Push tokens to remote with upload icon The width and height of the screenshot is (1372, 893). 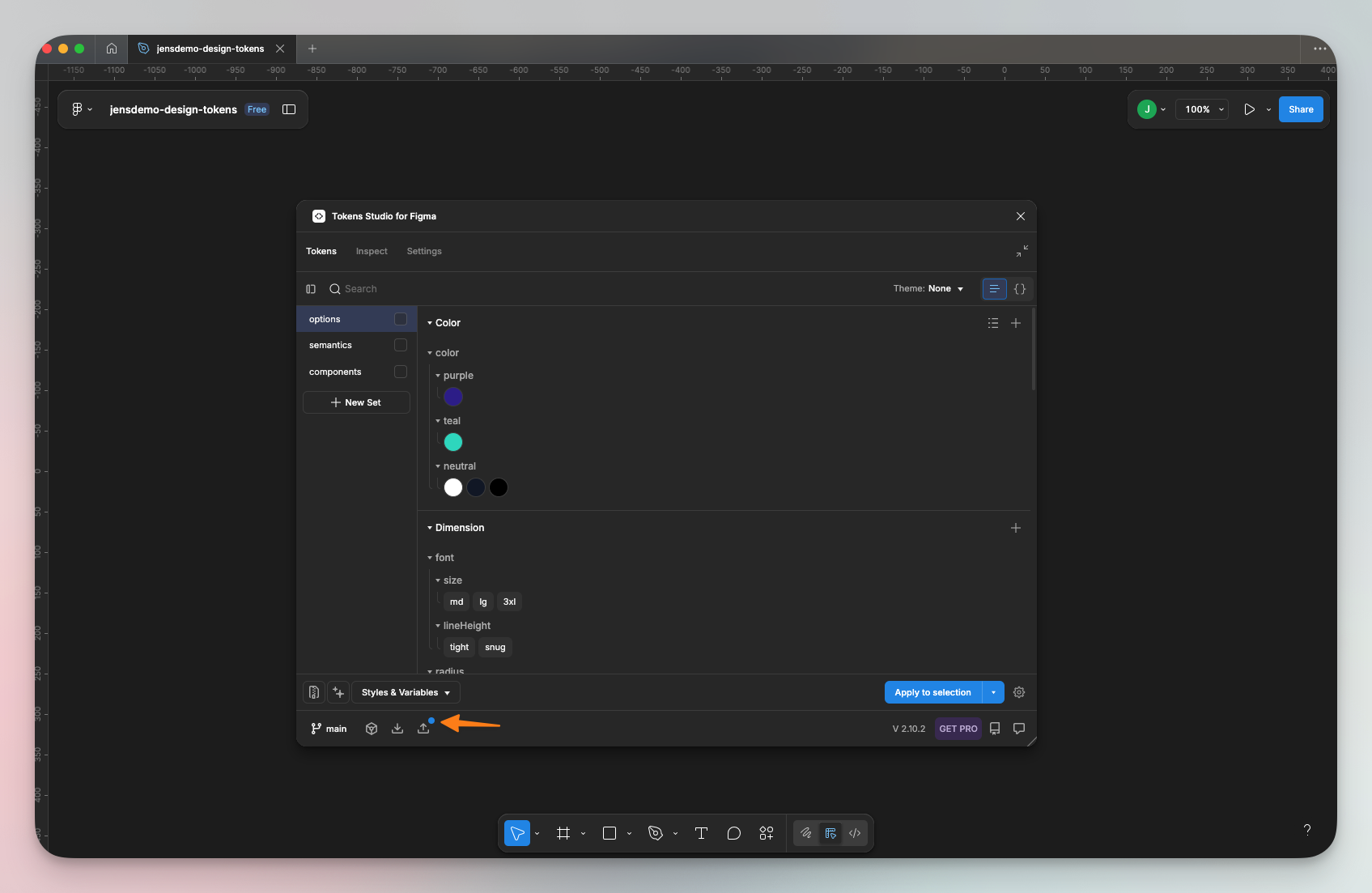pyautogui.click(x=423, y=729)
